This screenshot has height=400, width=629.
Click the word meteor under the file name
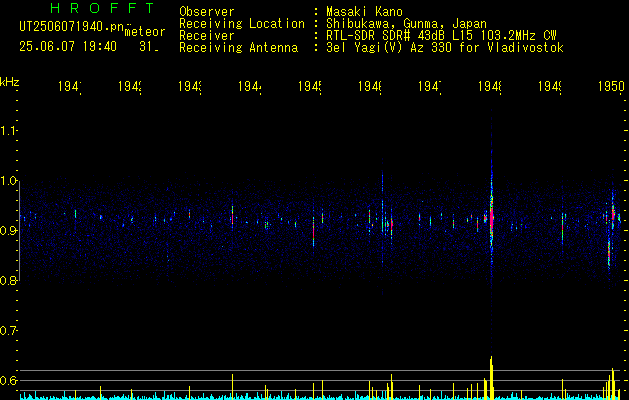point(145,32)
